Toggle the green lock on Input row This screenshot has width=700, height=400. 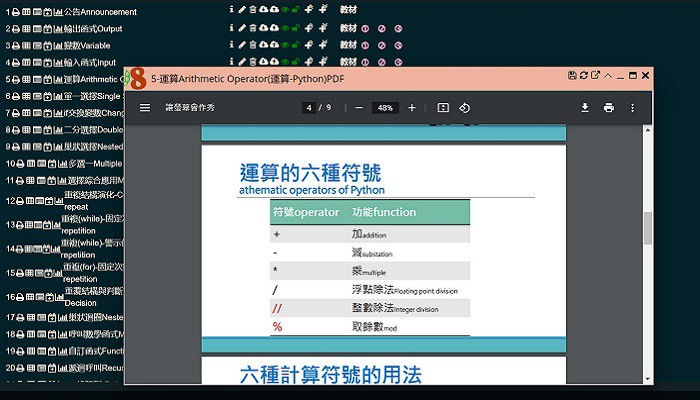(x=295, y=62)
